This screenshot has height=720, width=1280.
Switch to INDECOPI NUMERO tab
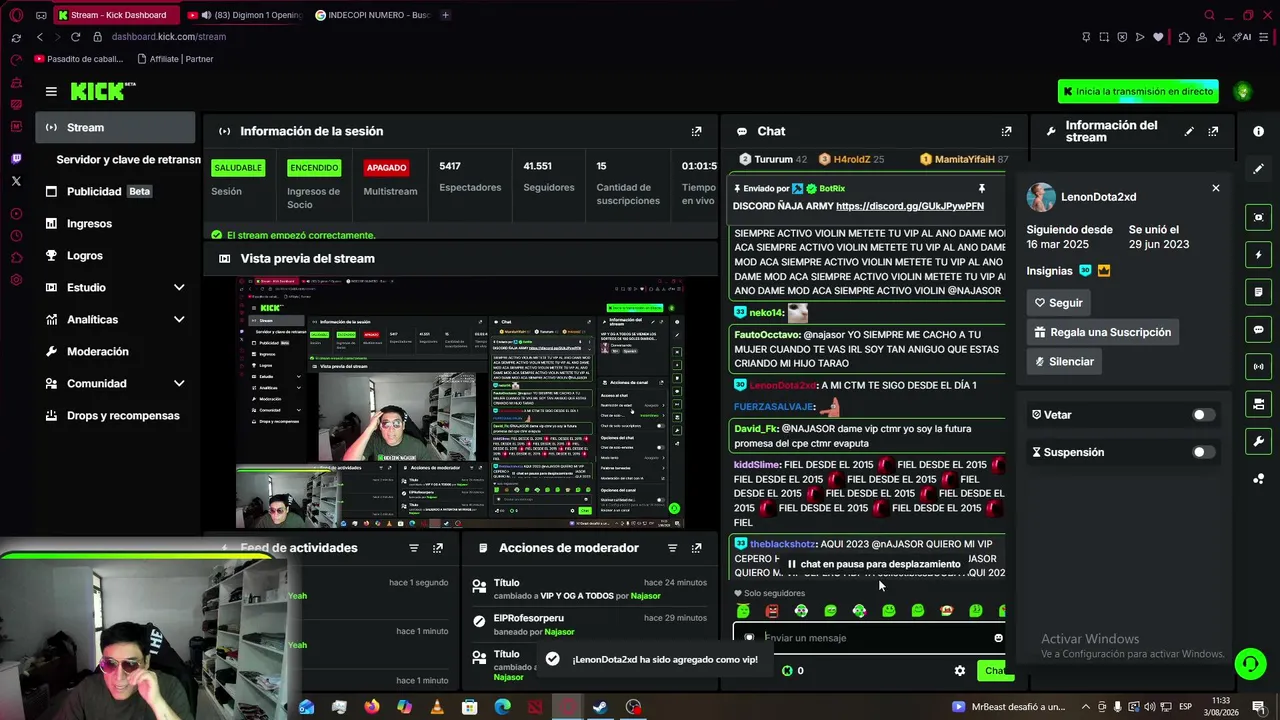coord(372,15)
